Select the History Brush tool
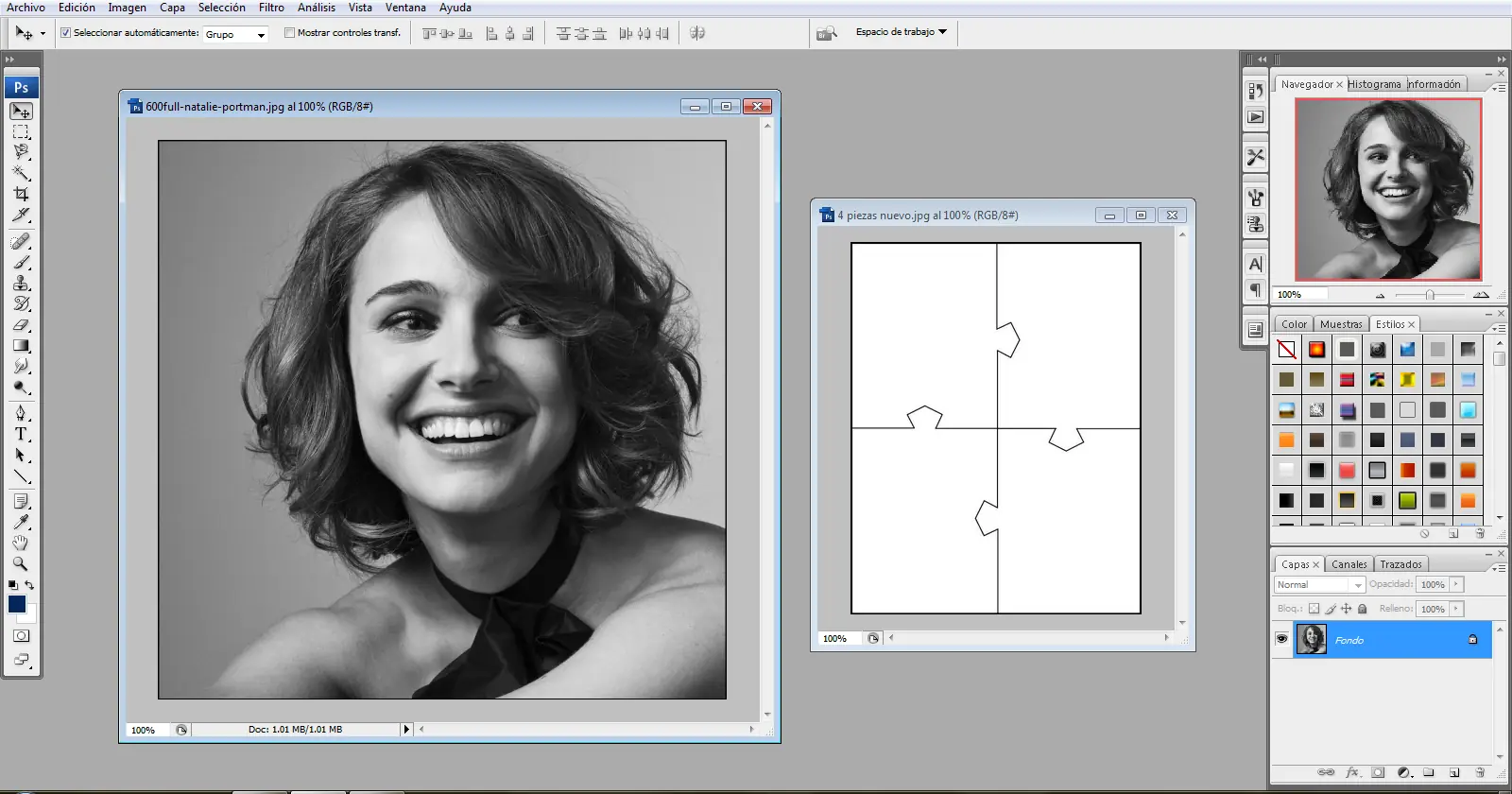This screenshot has width=1512, height=794. (21, 304)
